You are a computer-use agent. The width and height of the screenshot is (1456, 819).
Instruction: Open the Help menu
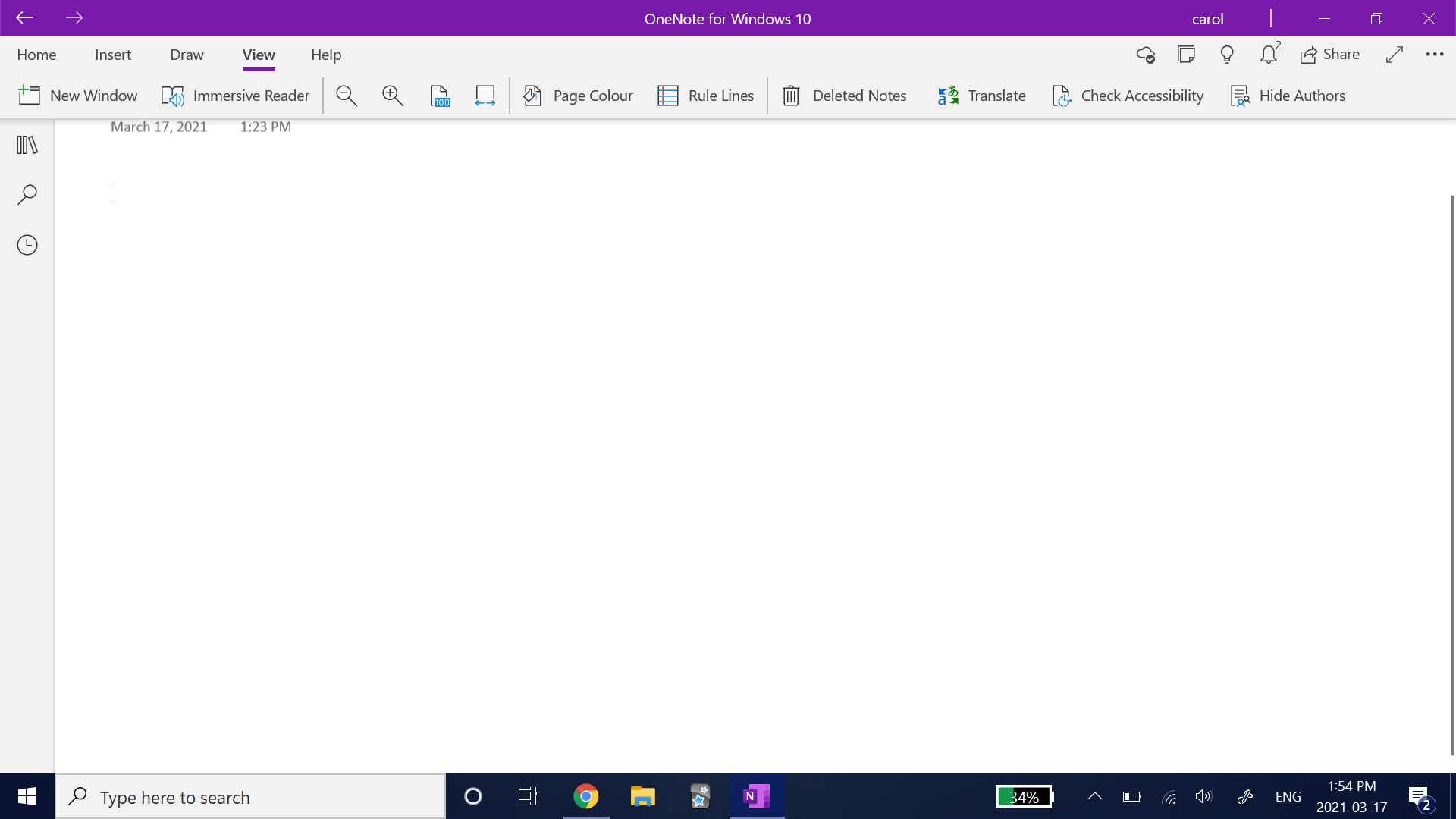point(326,55)
